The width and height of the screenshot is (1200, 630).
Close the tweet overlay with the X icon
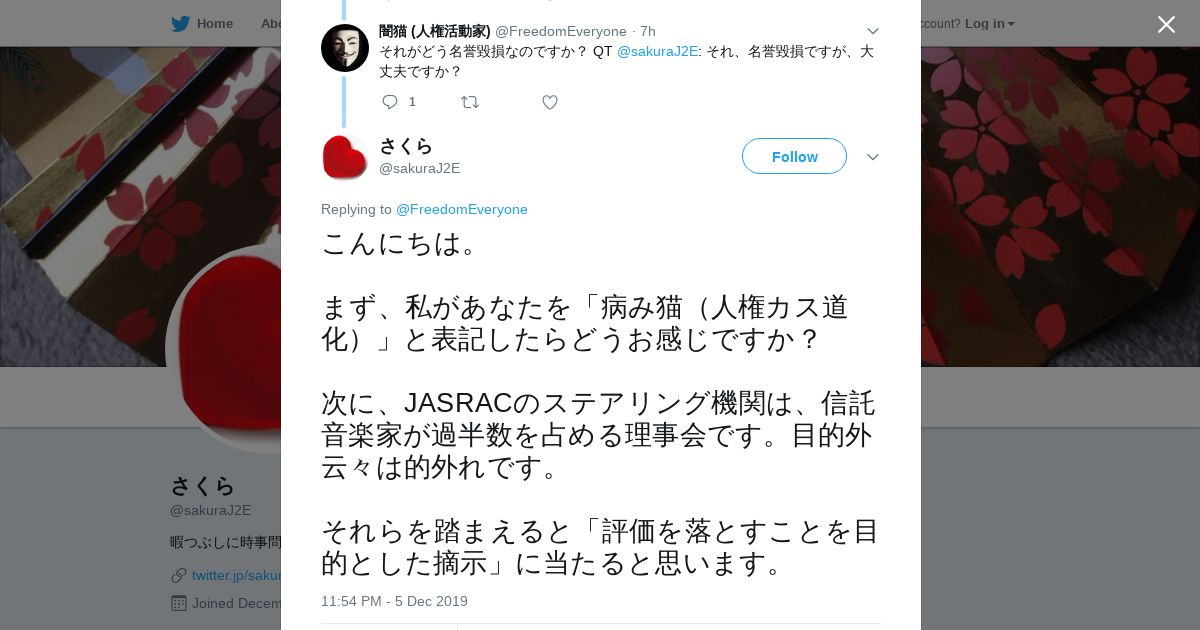coord(1166,24)
